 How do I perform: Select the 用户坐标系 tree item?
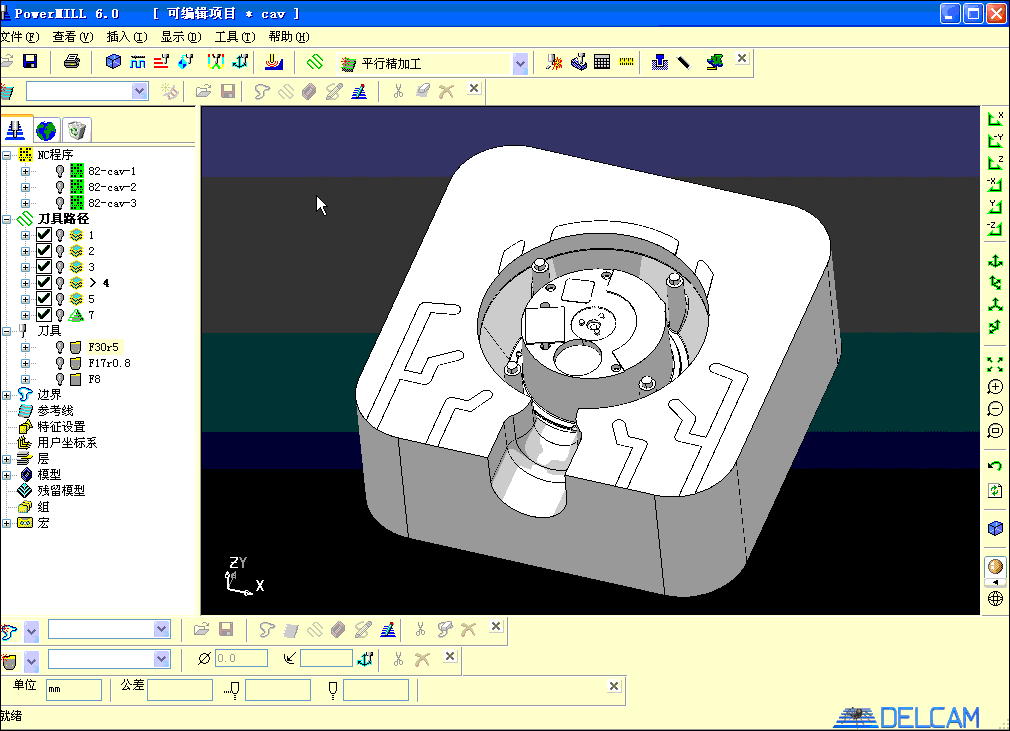pyautogui.click(x=67, y=443)
